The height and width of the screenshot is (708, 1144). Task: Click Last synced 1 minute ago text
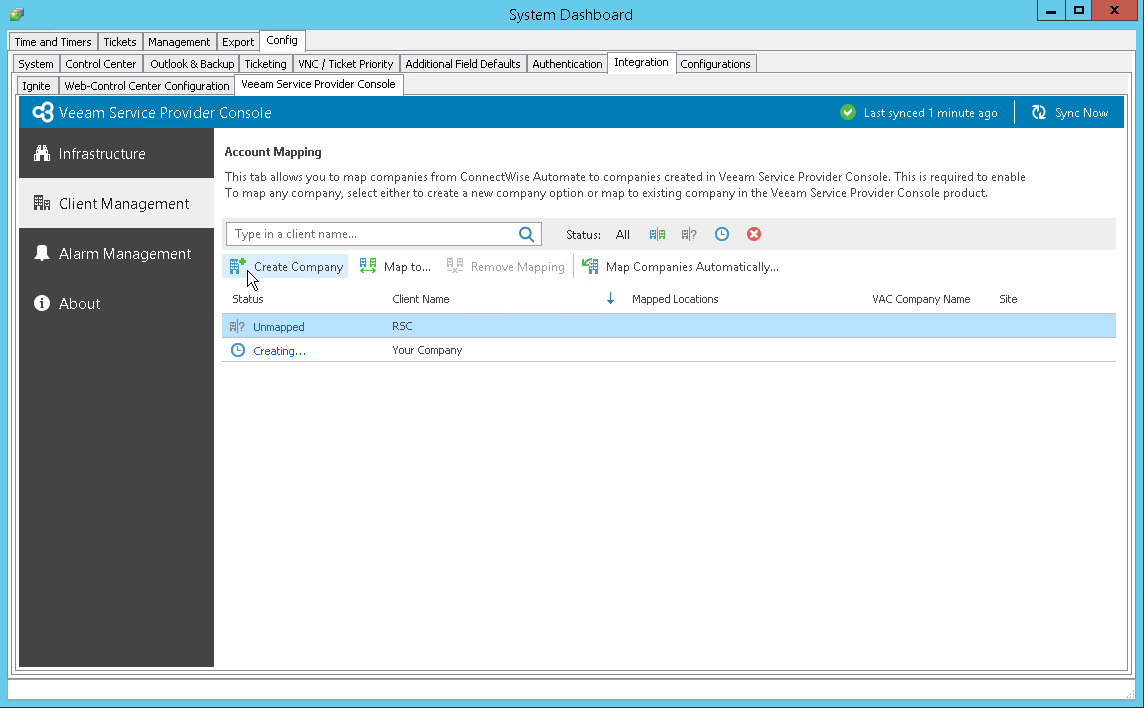tap(930, 113)
